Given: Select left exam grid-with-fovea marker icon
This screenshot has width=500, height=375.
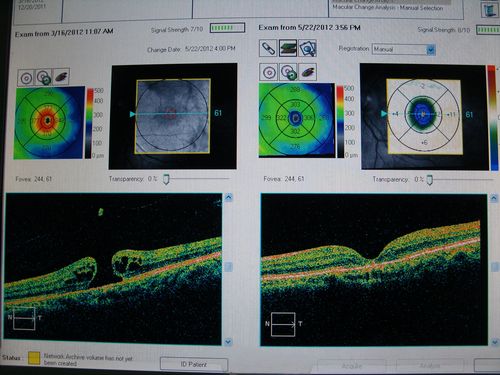Looking at the screenshot, I should 44,77.
